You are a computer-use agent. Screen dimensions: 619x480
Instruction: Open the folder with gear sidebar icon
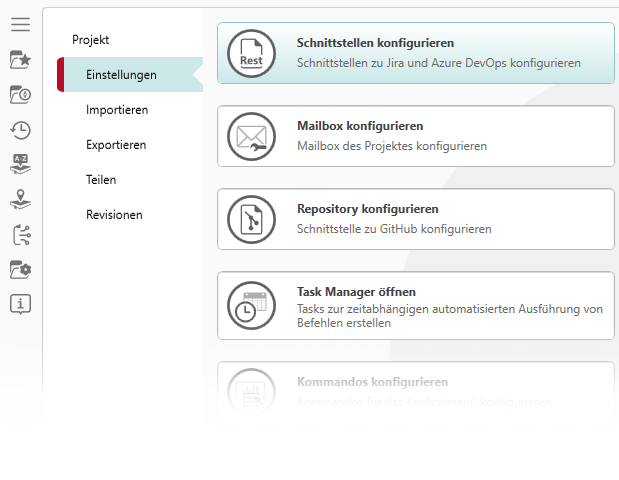pyautogui.click(x=21, y=270)
